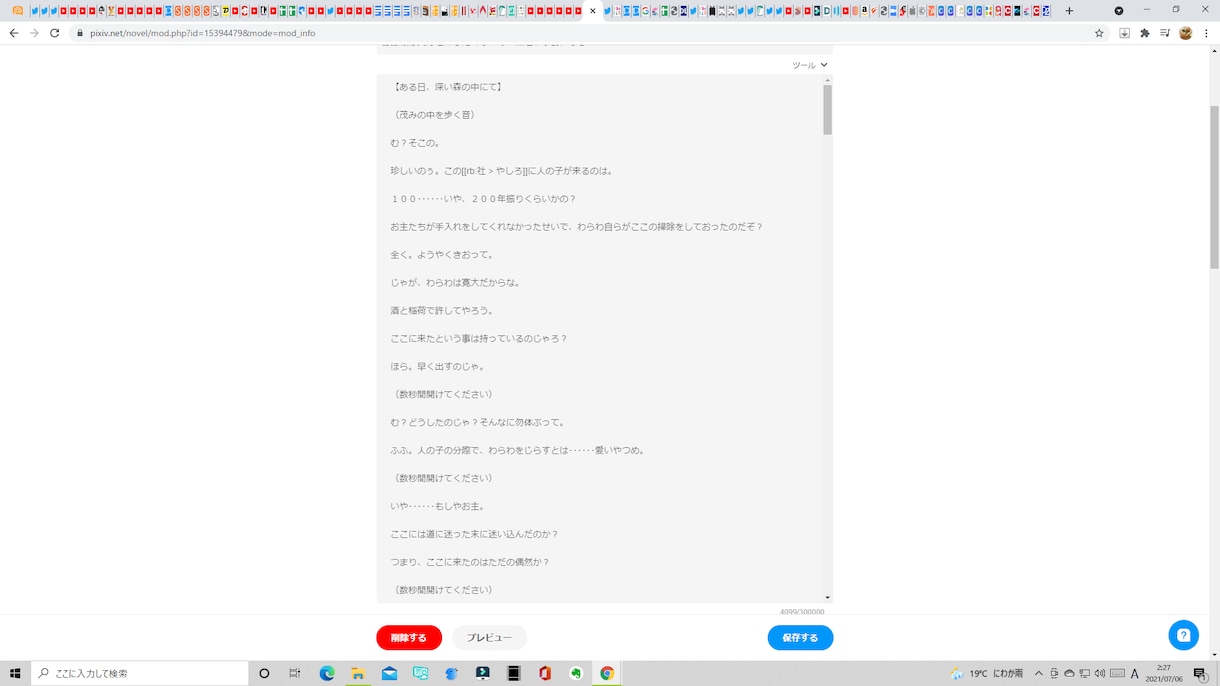1220x686 pixels.
Task: Click line 【ある日、深い森の中にて】
Action: [447, 87]
